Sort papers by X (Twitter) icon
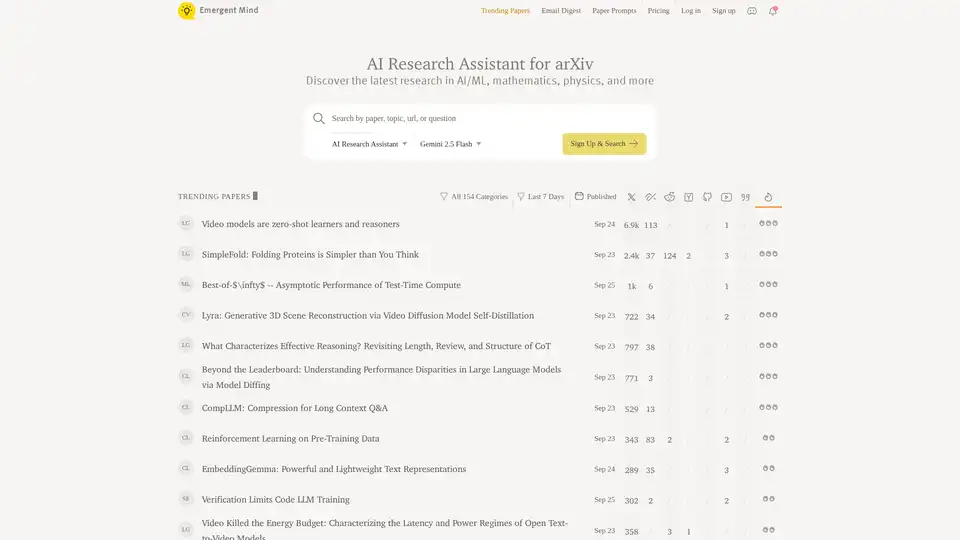 631,197
